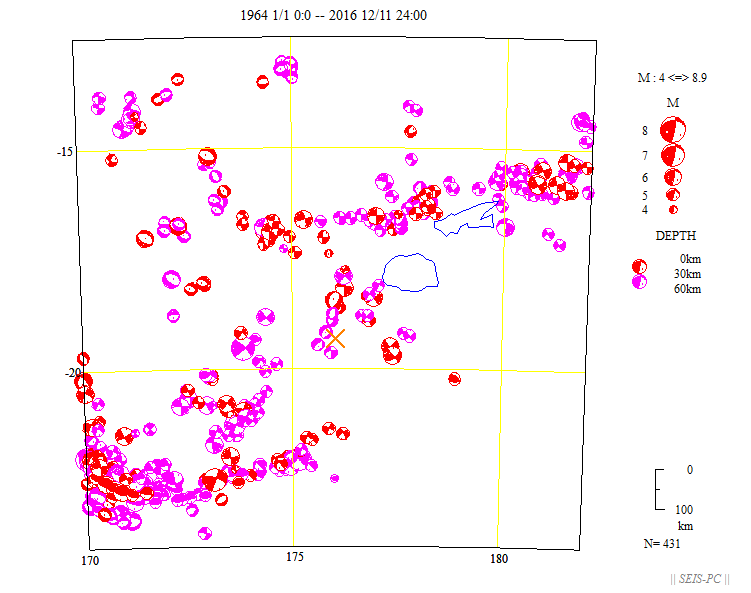The width and height of the screenshot is (751, 593).
Task: Select the magnitude 7 legend beachball
Action: tap(672, 155)
